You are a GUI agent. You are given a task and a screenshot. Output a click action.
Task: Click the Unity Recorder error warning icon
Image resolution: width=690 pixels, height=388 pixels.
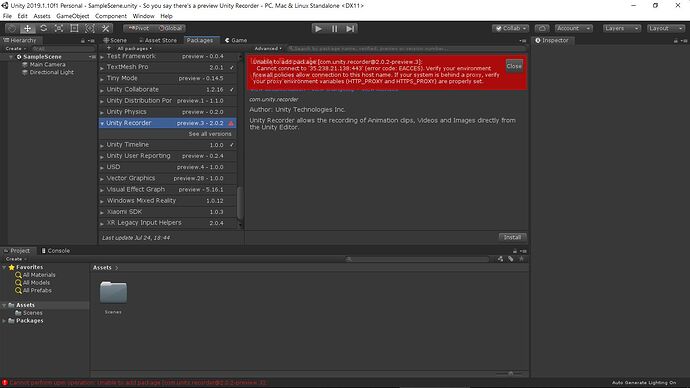(x=231, y=123)
